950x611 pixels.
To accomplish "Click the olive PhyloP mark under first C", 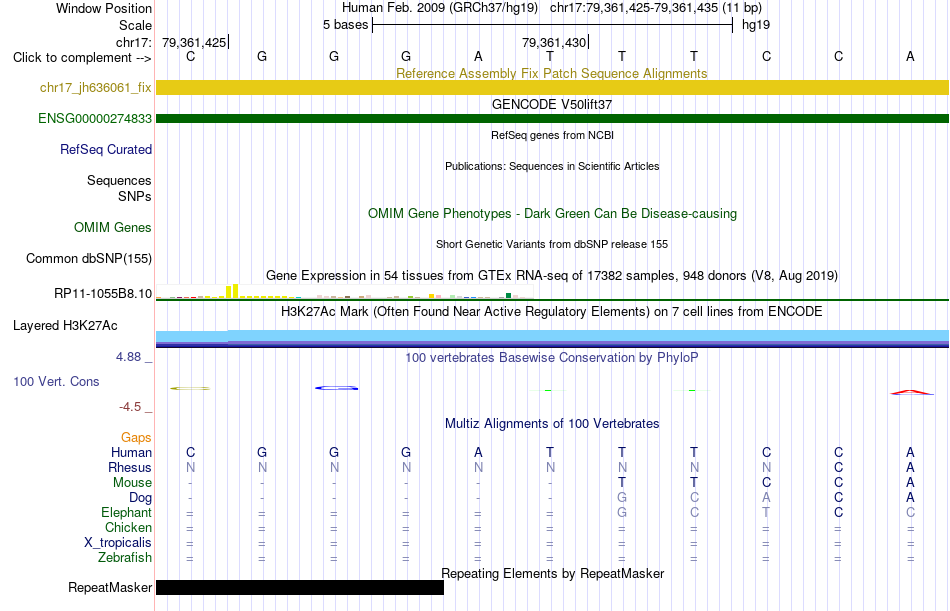I will [x=190, y=388].
